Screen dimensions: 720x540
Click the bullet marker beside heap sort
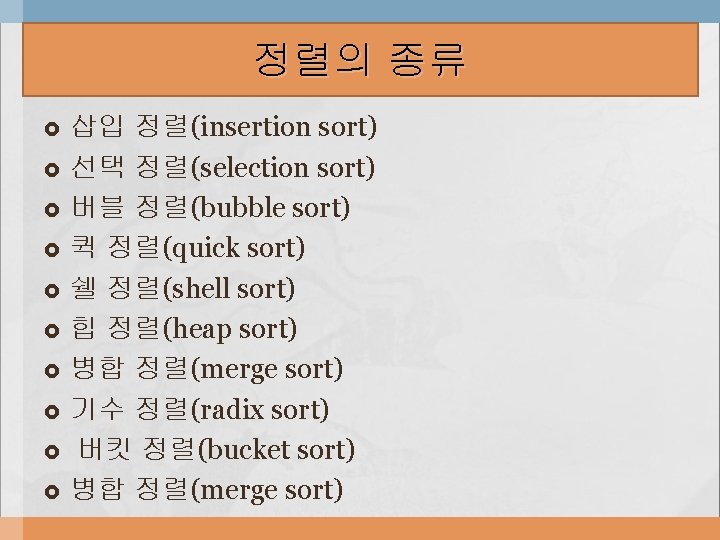click(x=54, y=332)
